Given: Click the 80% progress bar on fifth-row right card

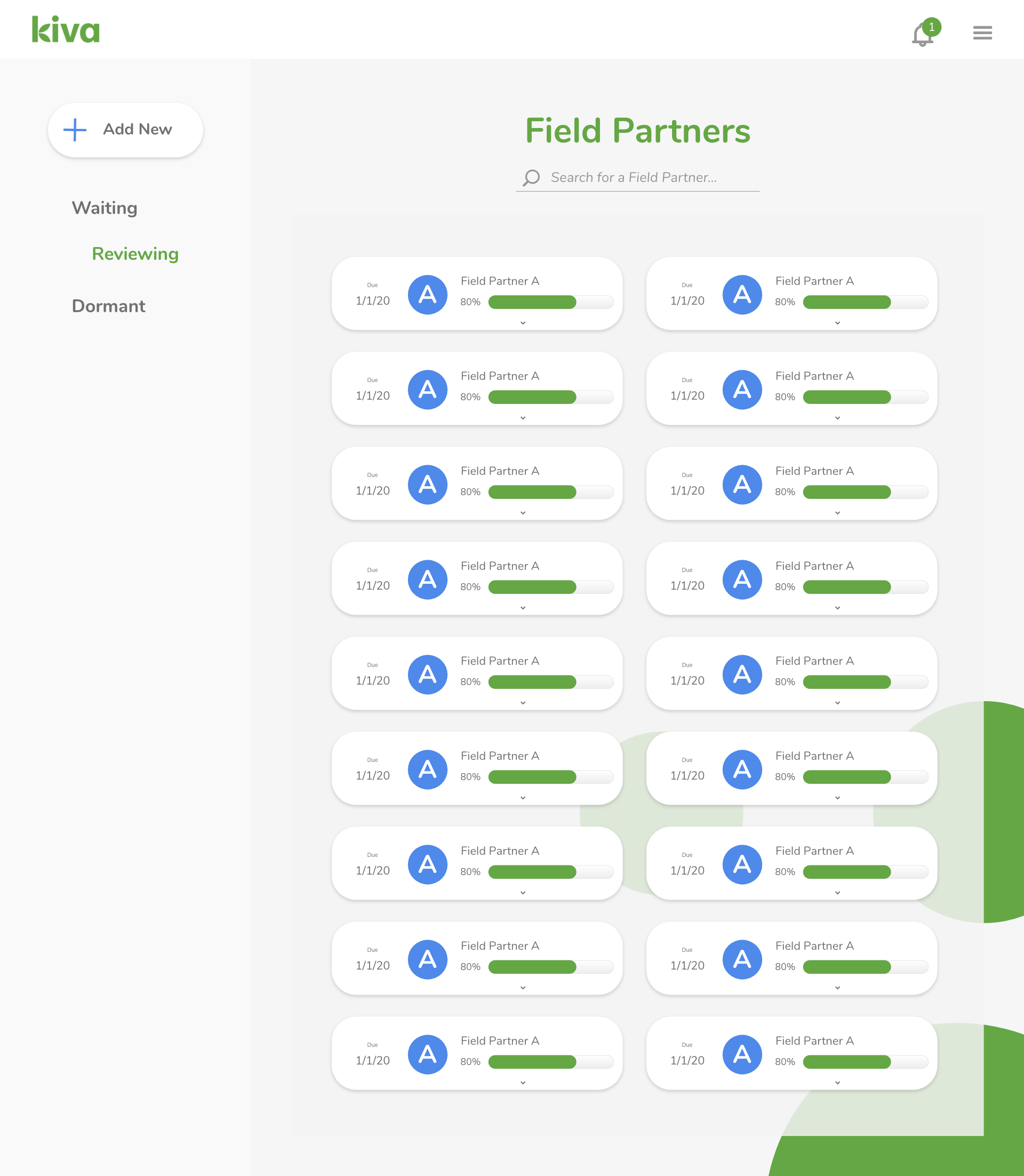Looking at the screenshot, I should pyautogui.click(x=866, y=681).
